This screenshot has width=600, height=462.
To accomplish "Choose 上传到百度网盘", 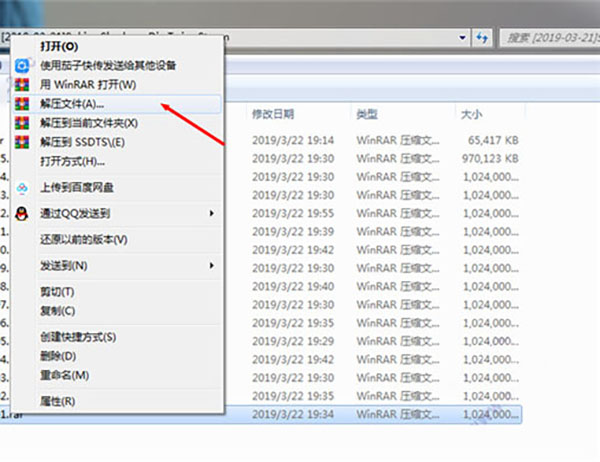I will (117, 188).
